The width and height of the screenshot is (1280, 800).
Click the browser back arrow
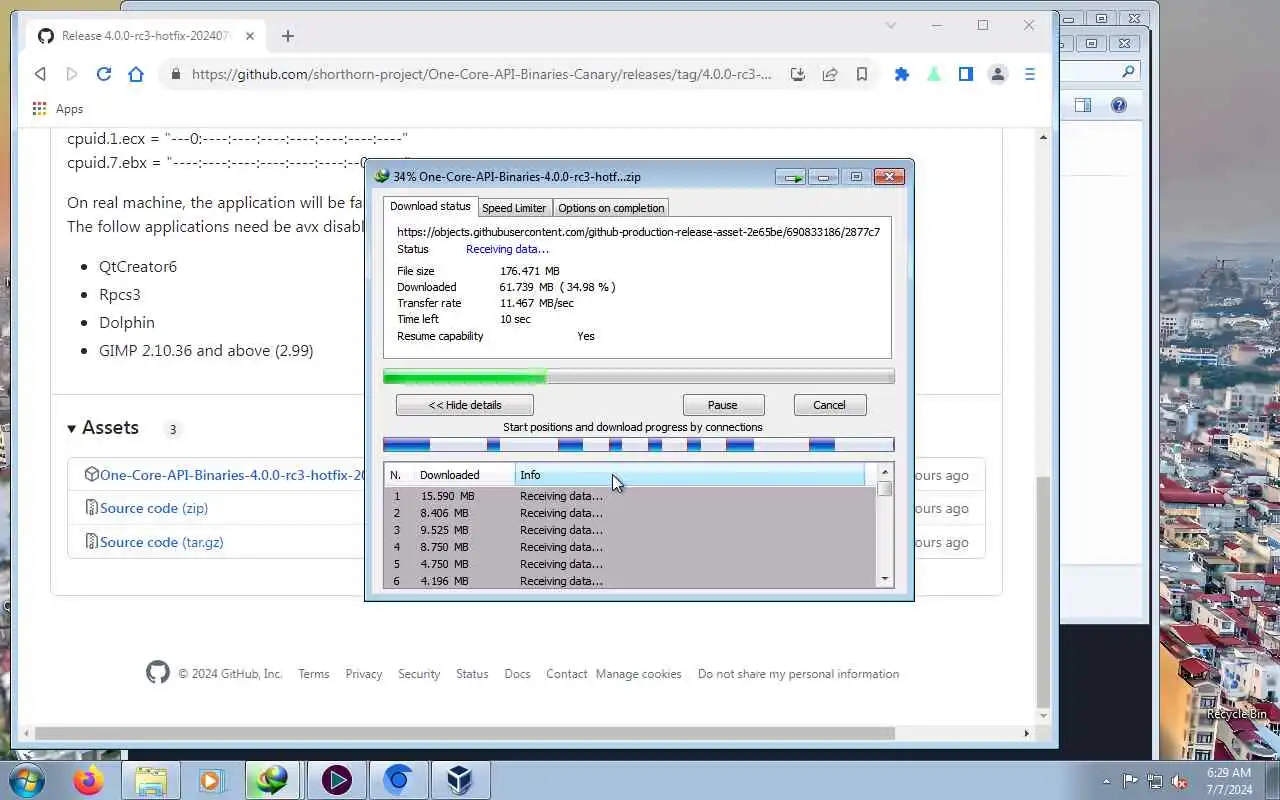point(40,74)
